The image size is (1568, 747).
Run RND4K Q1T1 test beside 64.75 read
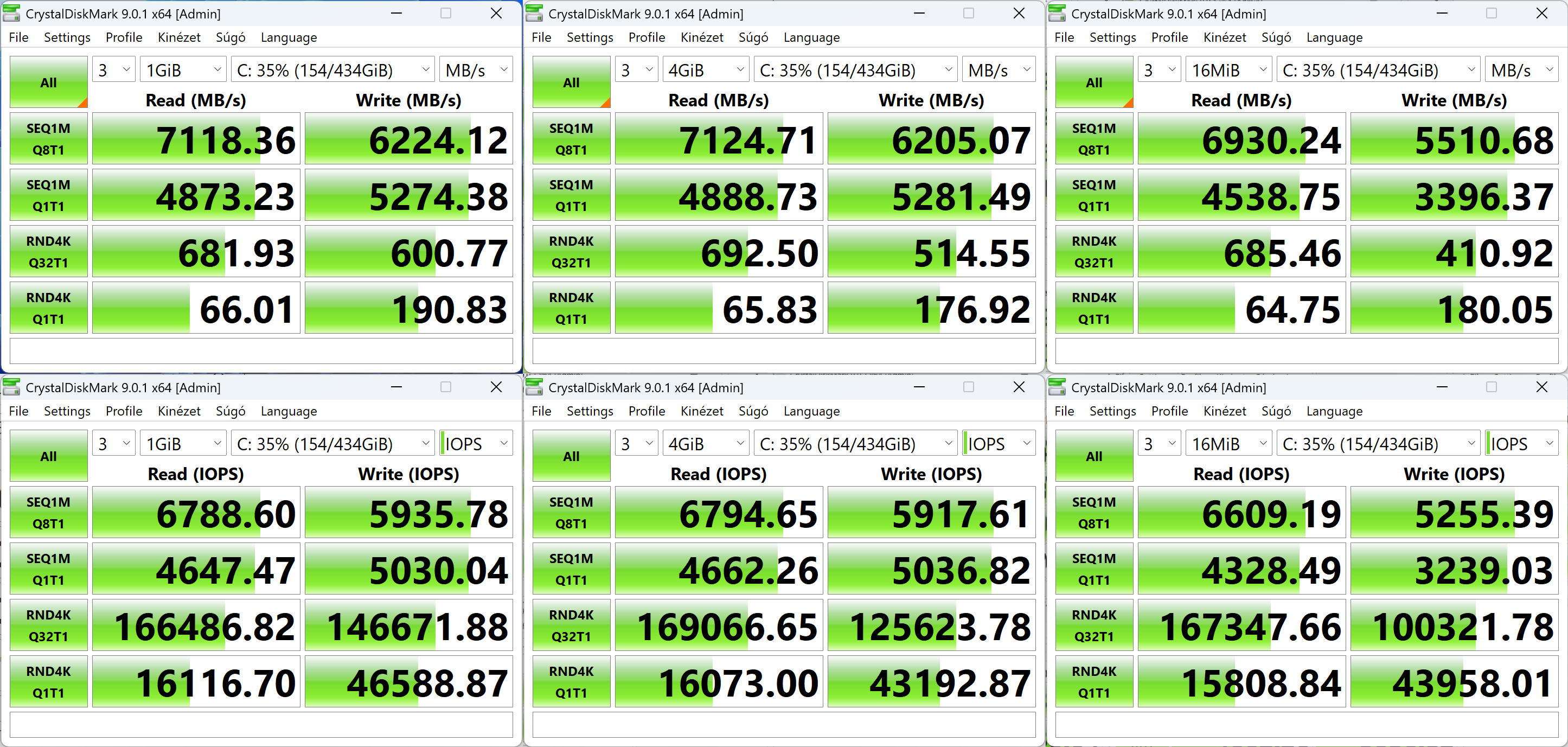(1093, 308)
